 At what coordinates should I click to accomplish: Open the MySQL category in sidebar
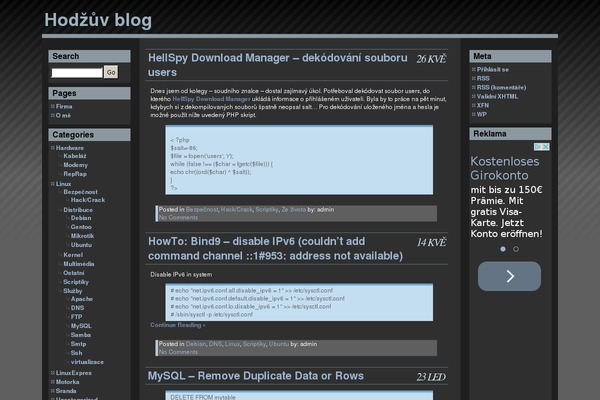(x=81, y=326)
